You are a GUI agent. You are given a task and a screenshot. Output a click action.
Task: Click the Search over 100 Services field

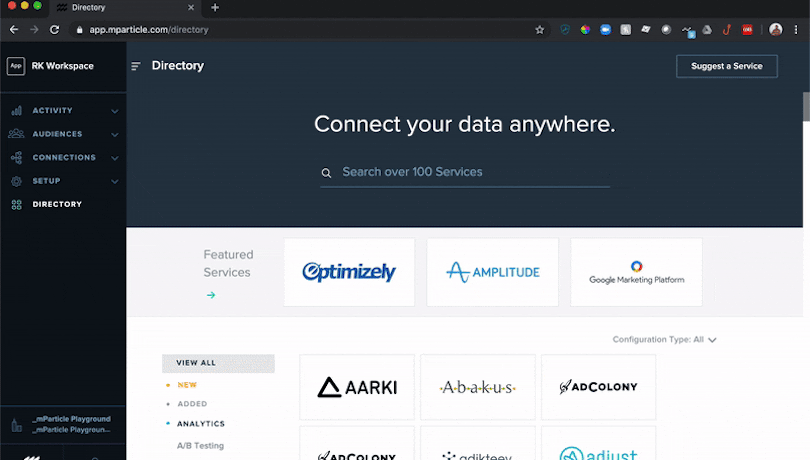click(465, 172)
